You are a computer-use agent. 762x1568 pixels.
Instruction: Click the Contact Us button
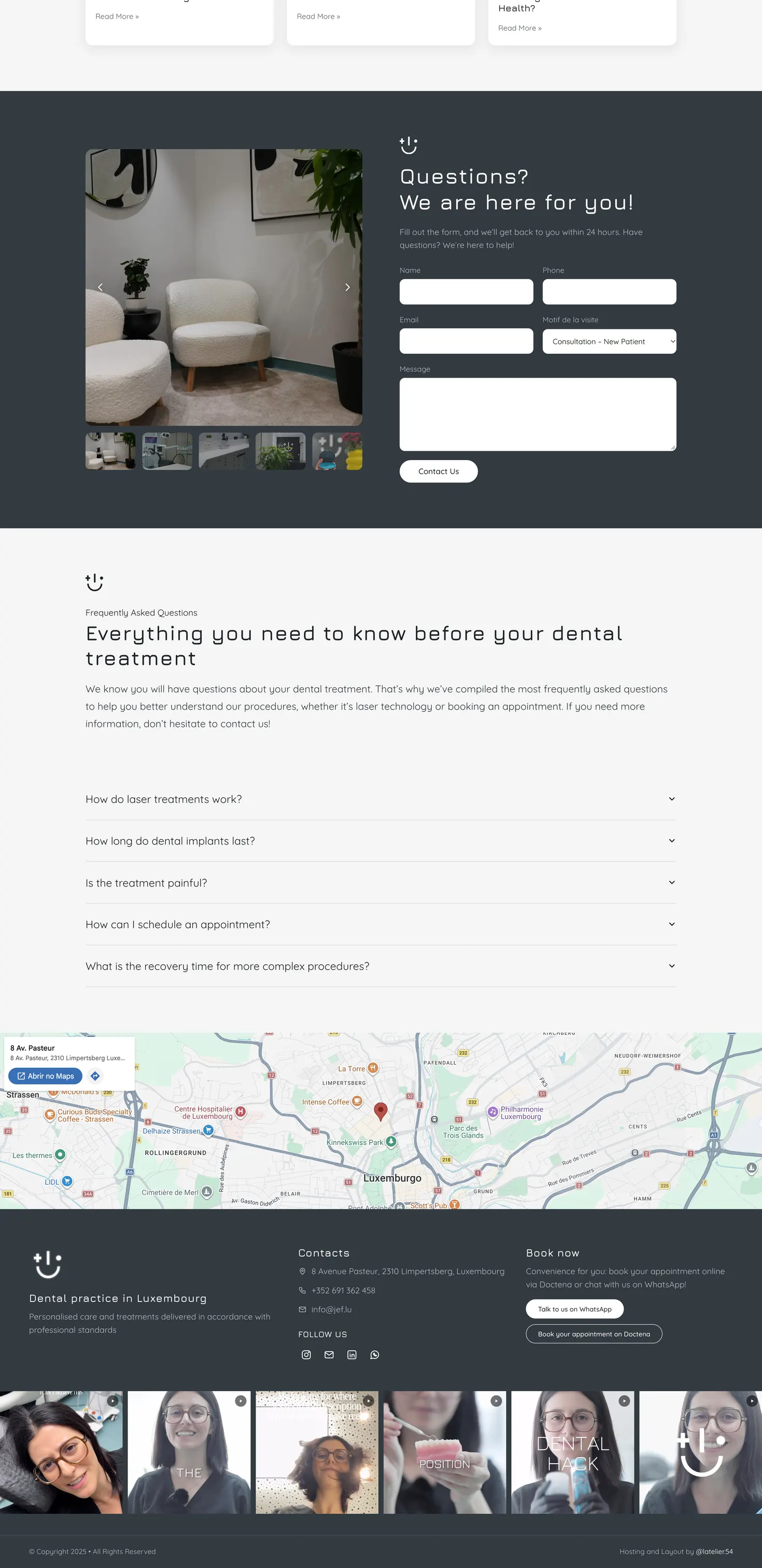point(439,471)
